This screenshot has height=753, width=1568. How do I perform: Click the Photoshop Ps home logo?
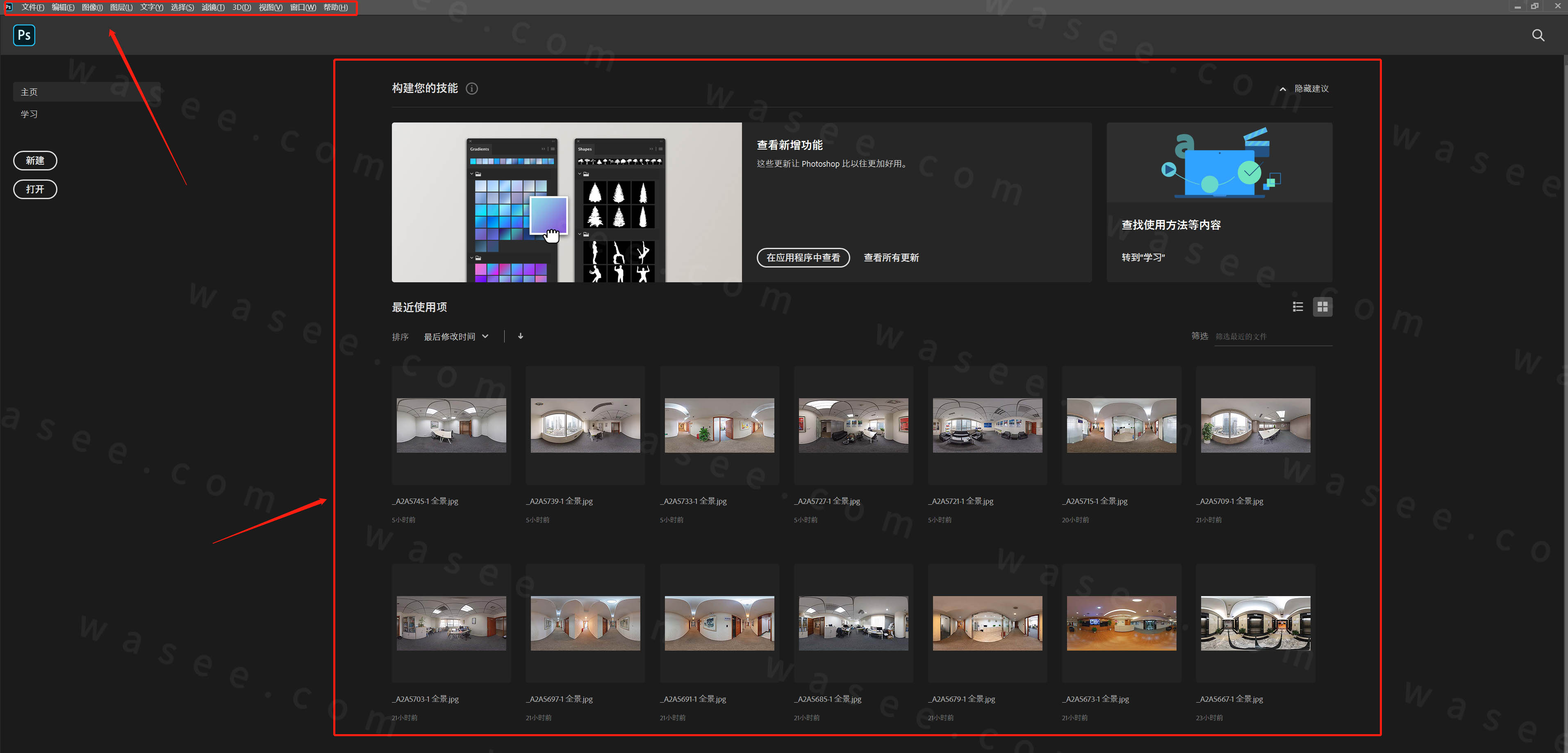tap(24, 35)
